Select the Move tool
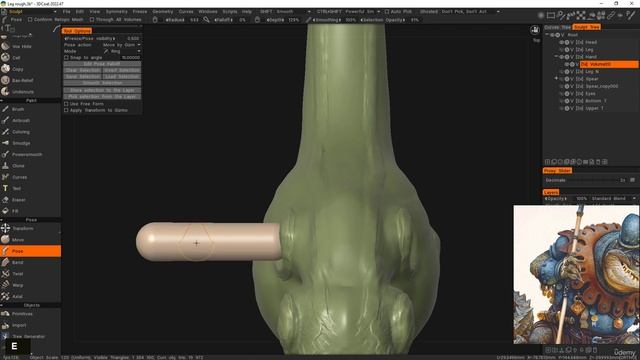Screen dimensions: 640x360 [18, 240]
